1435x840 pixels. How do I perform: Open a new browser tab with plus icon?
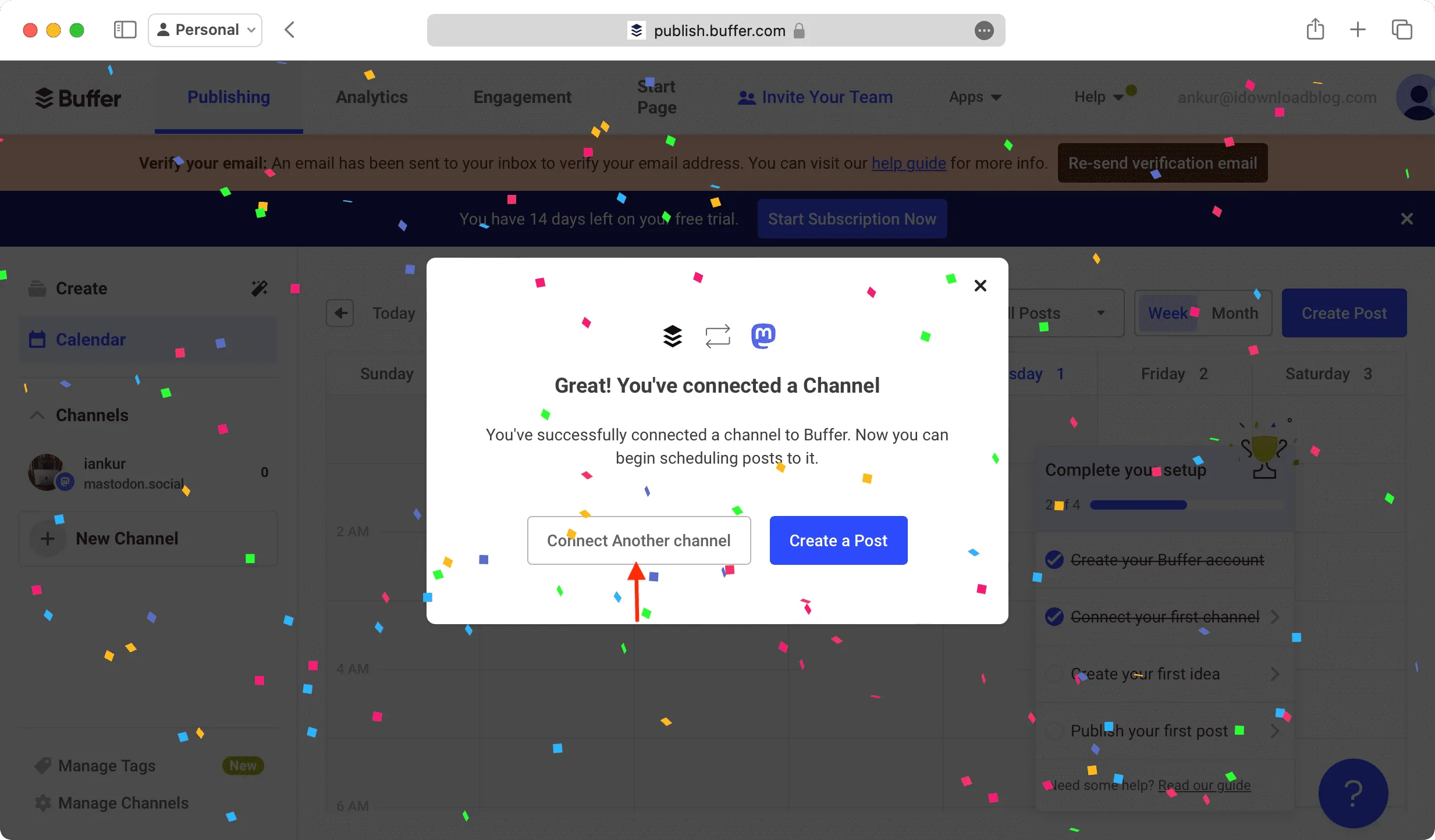(1358, 30)
